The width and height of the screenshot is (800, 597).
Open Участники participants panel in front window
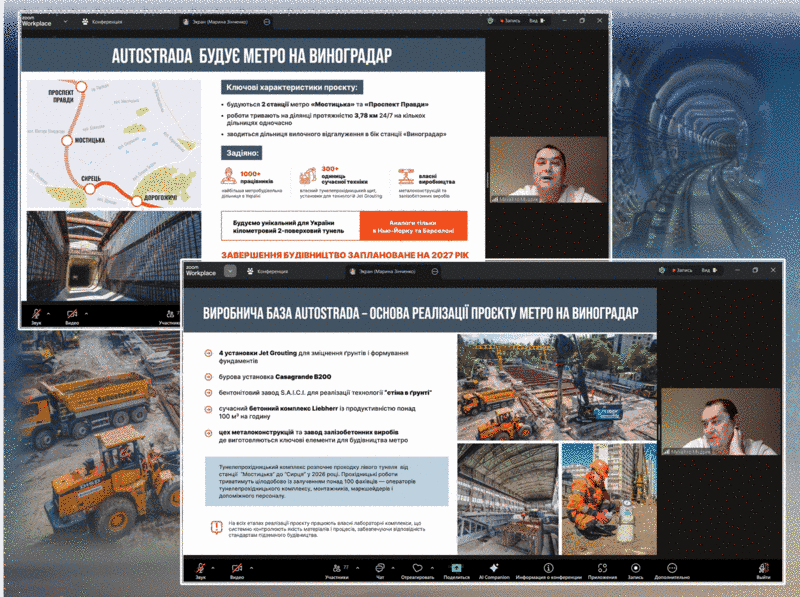[336, 567]
